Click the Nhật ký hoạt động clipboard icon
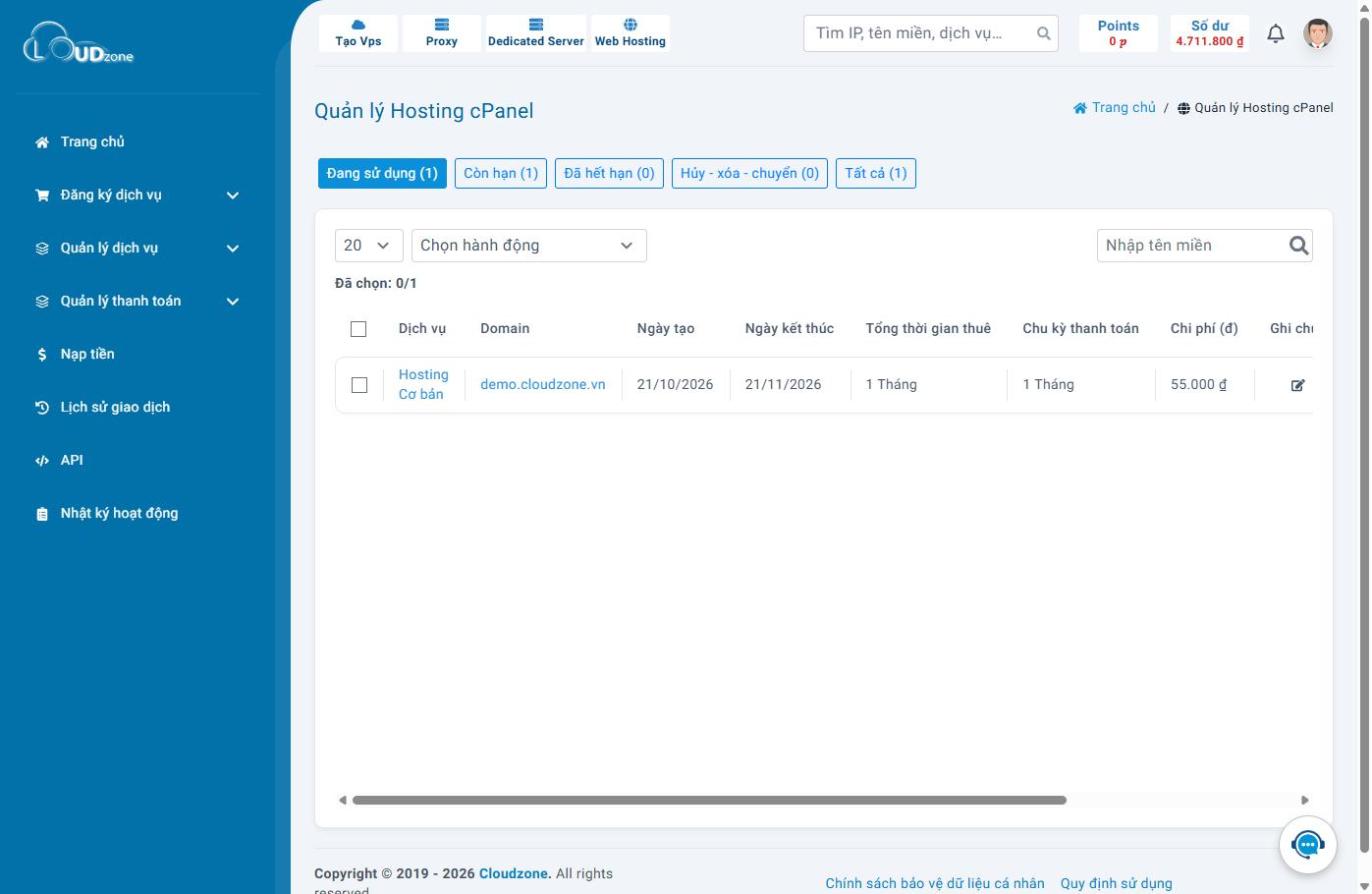1372x894 pixels. tap(42, 514)
